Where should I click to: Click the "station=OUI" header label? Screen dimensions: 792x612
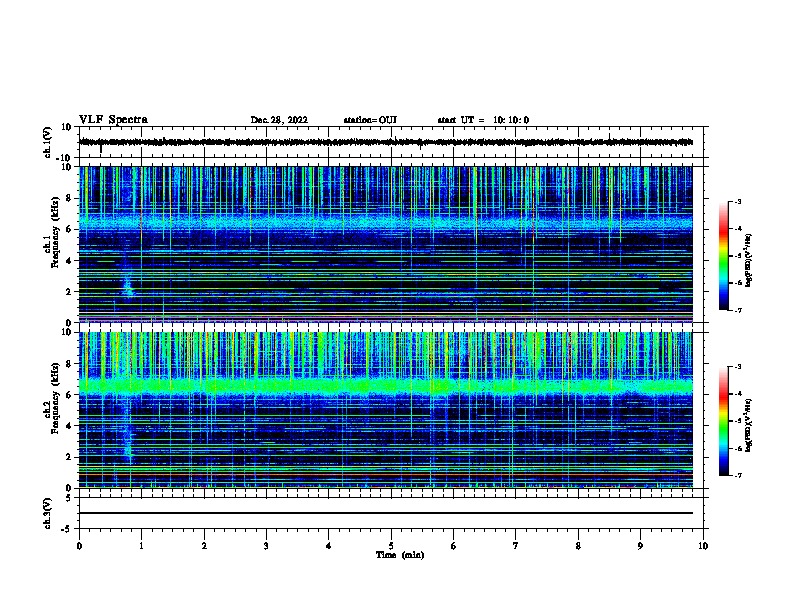pyautogui.click(x=370, y=120)
